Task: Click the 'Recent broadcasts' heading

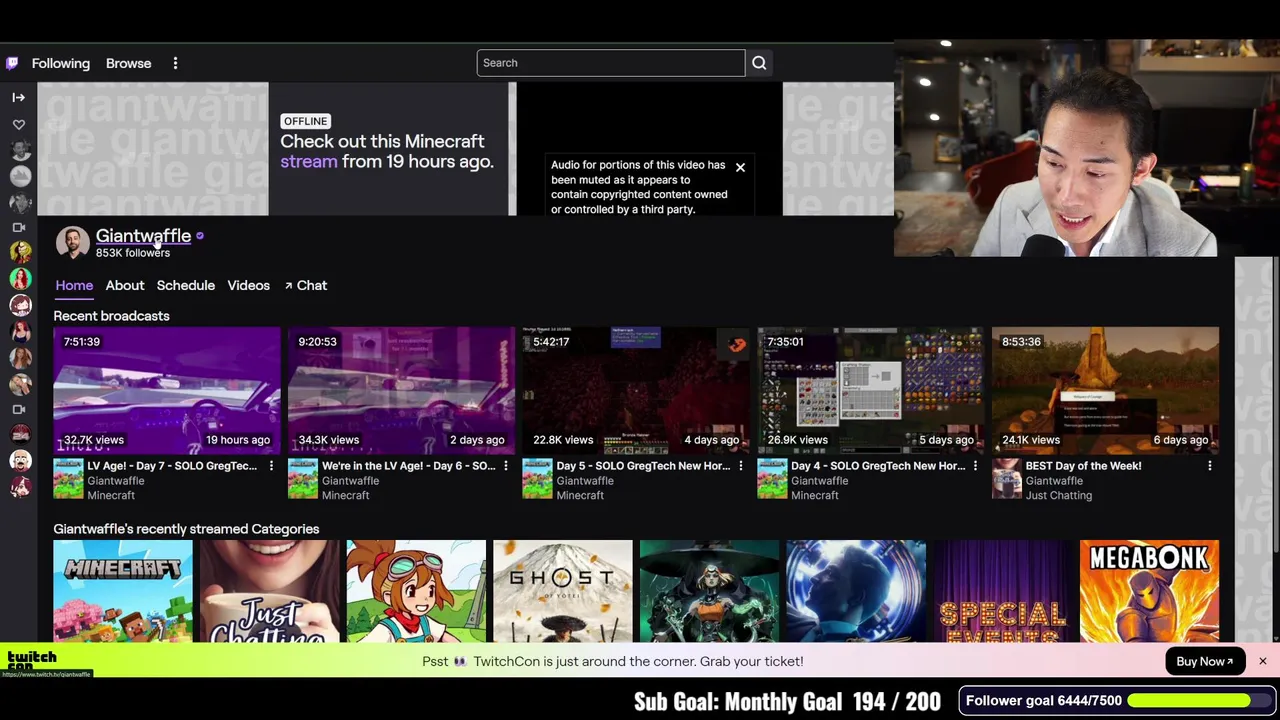Action: pyautogui.click(x=112, y=316)
